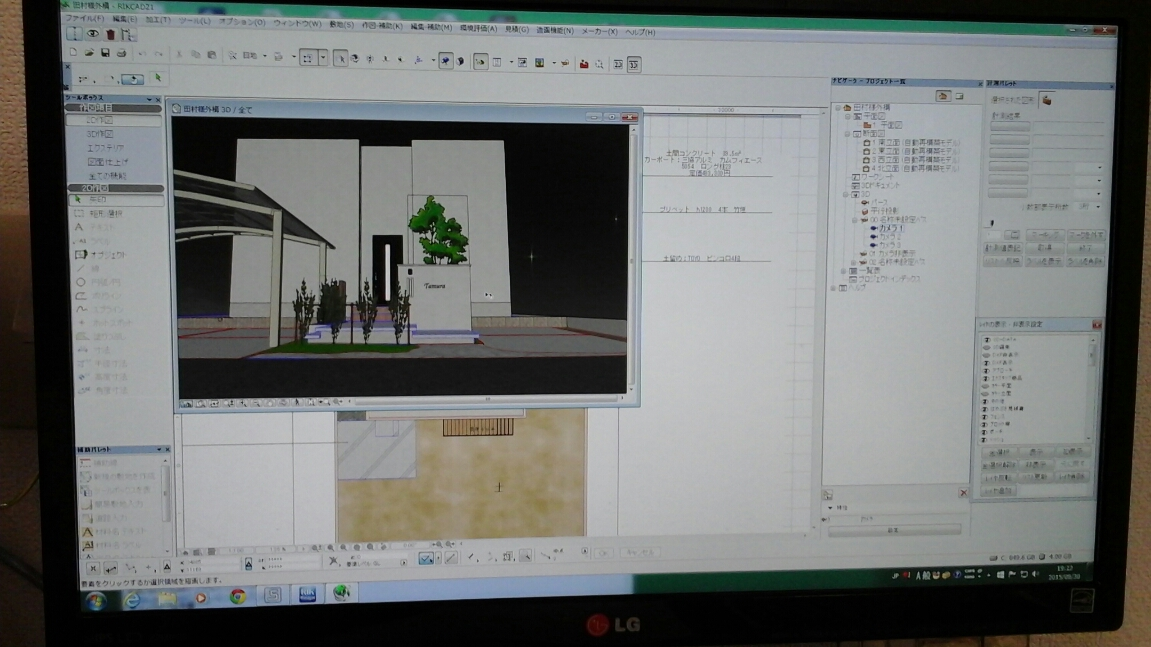Open the ウィンドウ(W) menu
This screenshot has height=647, width=1151.
297,23
